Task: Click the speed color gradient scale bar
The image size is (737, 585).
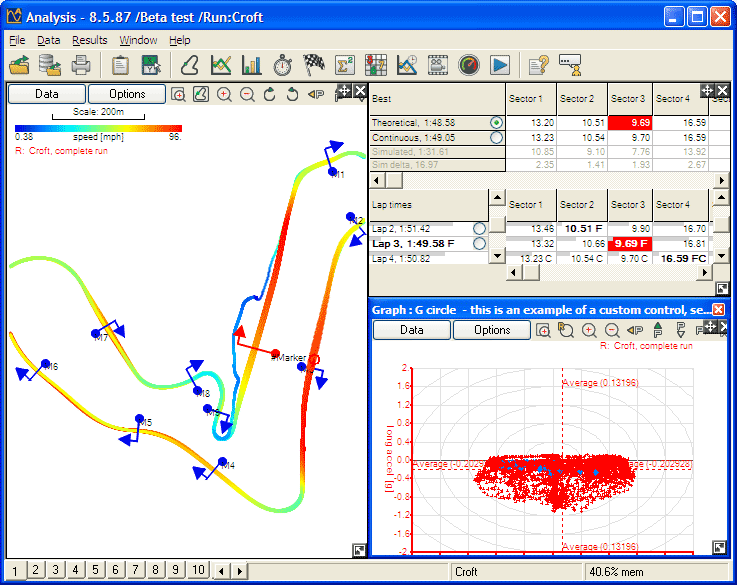Action: (x=98, y=129)
